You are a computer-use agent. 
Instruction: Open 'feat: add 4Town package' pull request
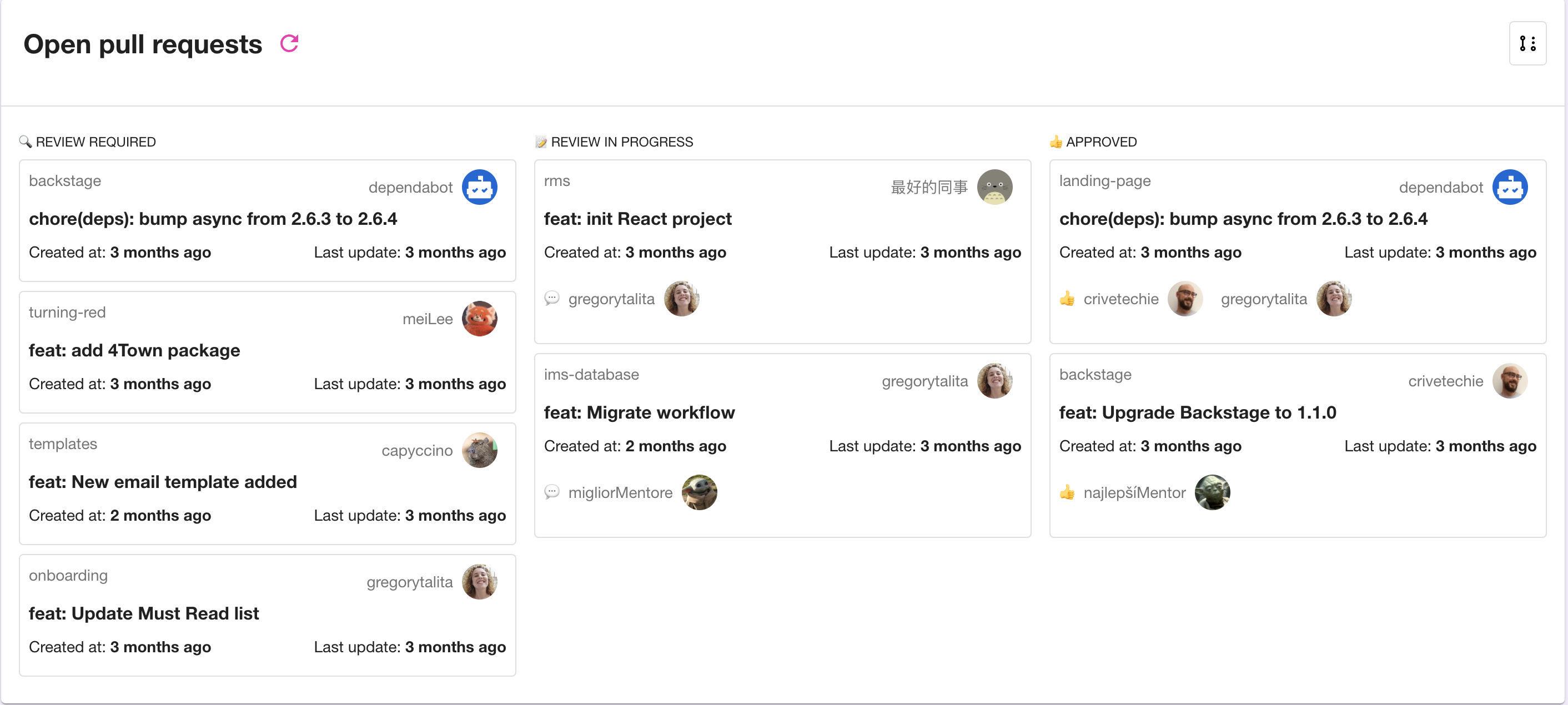click(134, 350)
